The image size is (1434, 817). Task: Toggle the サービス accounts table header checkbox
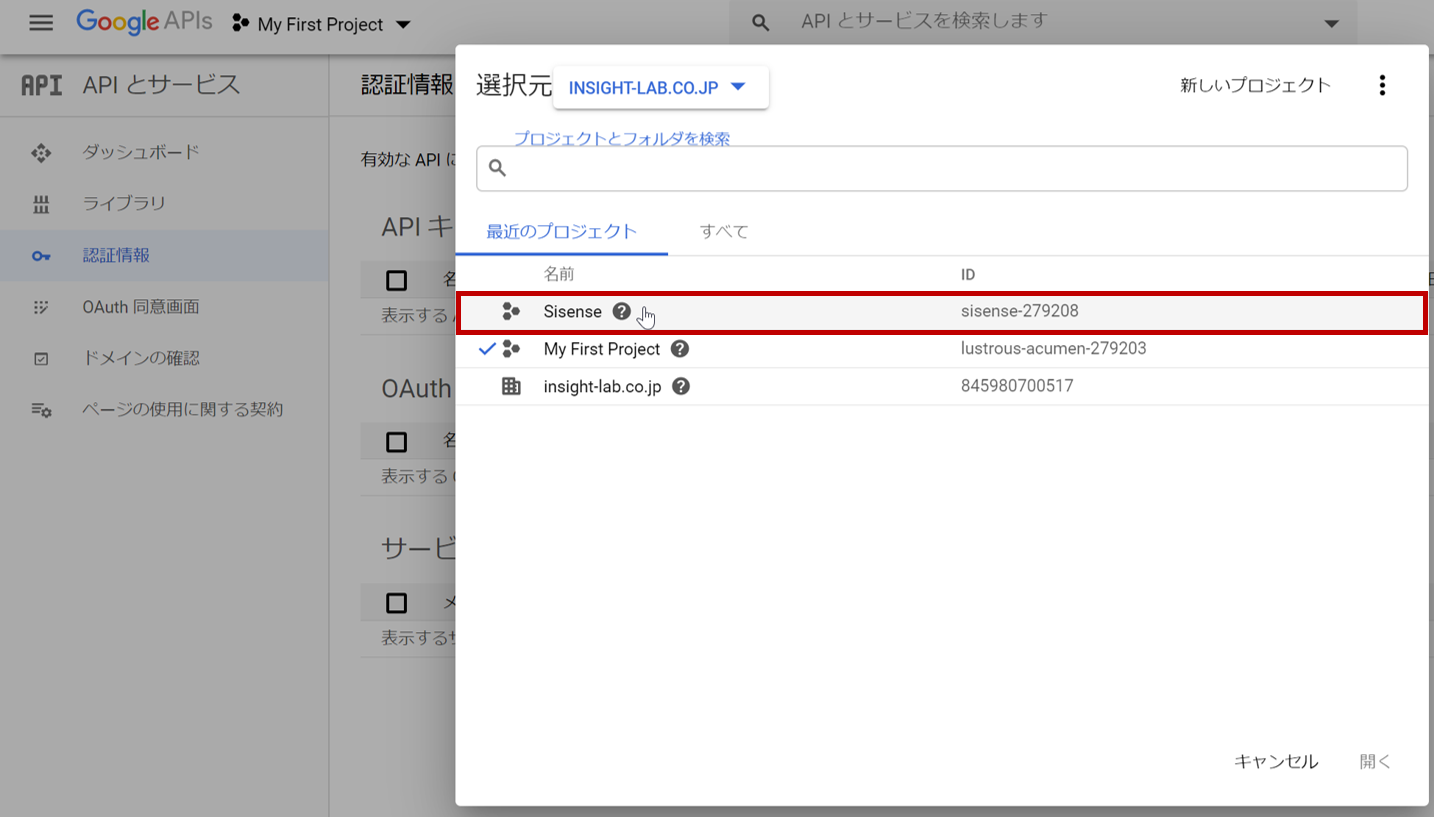[x=396, y=603]
